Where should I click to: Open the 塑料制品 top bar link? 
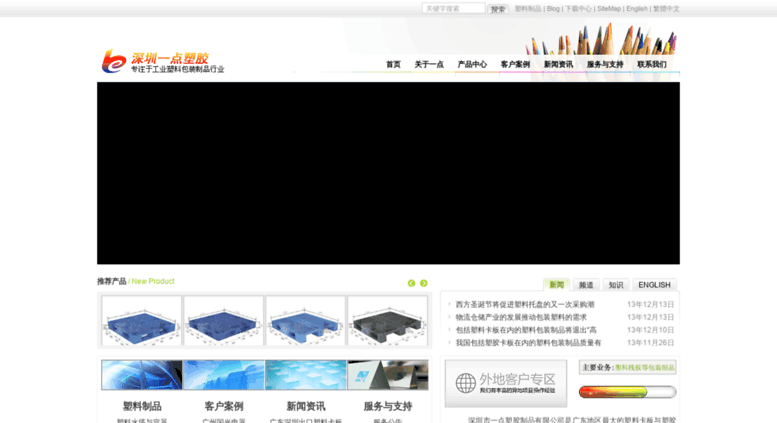pos(528,9)
